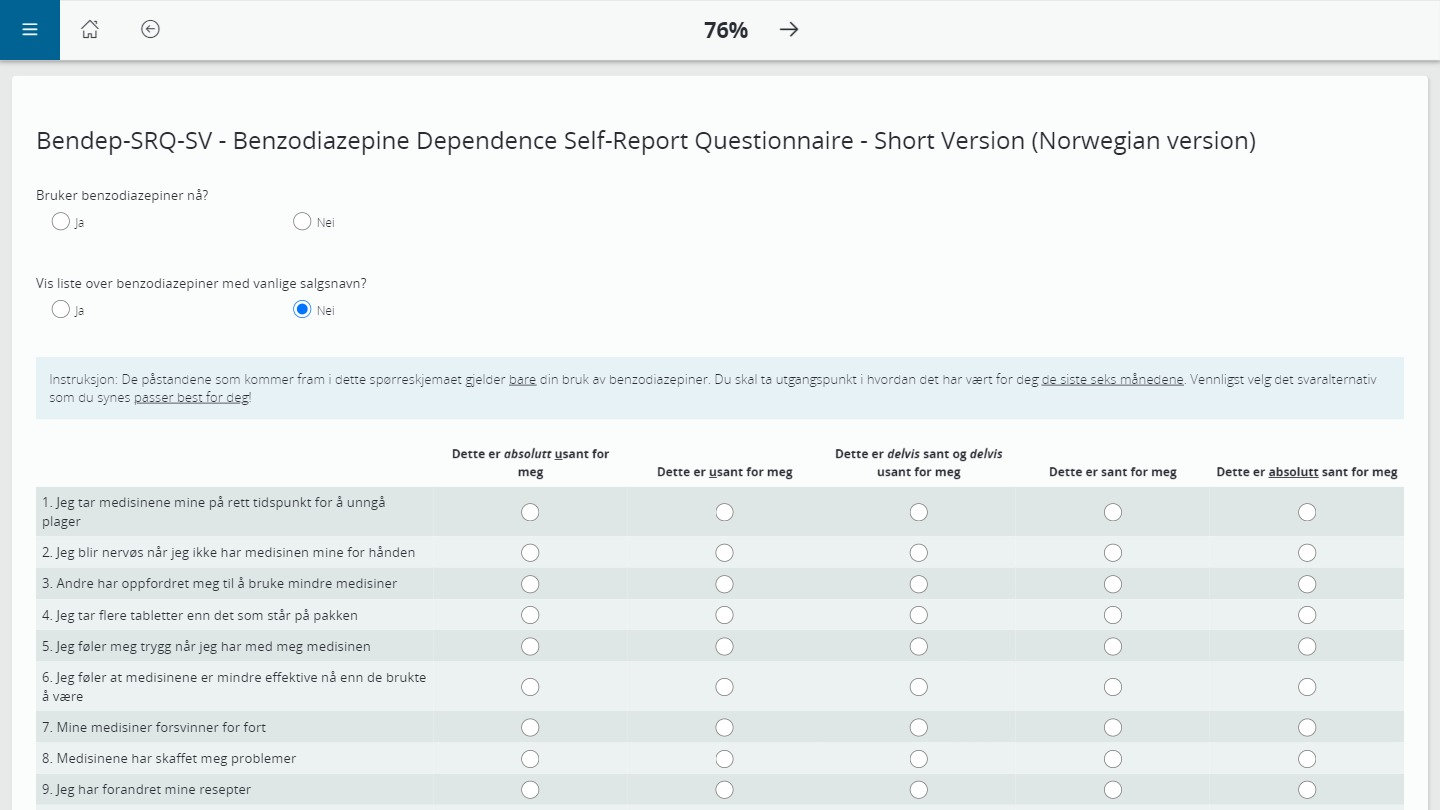Answer "Jeg har forandret mine resepter" with "delvis sant"
This screenshot has height=810, width=1440.
[918, 789]
